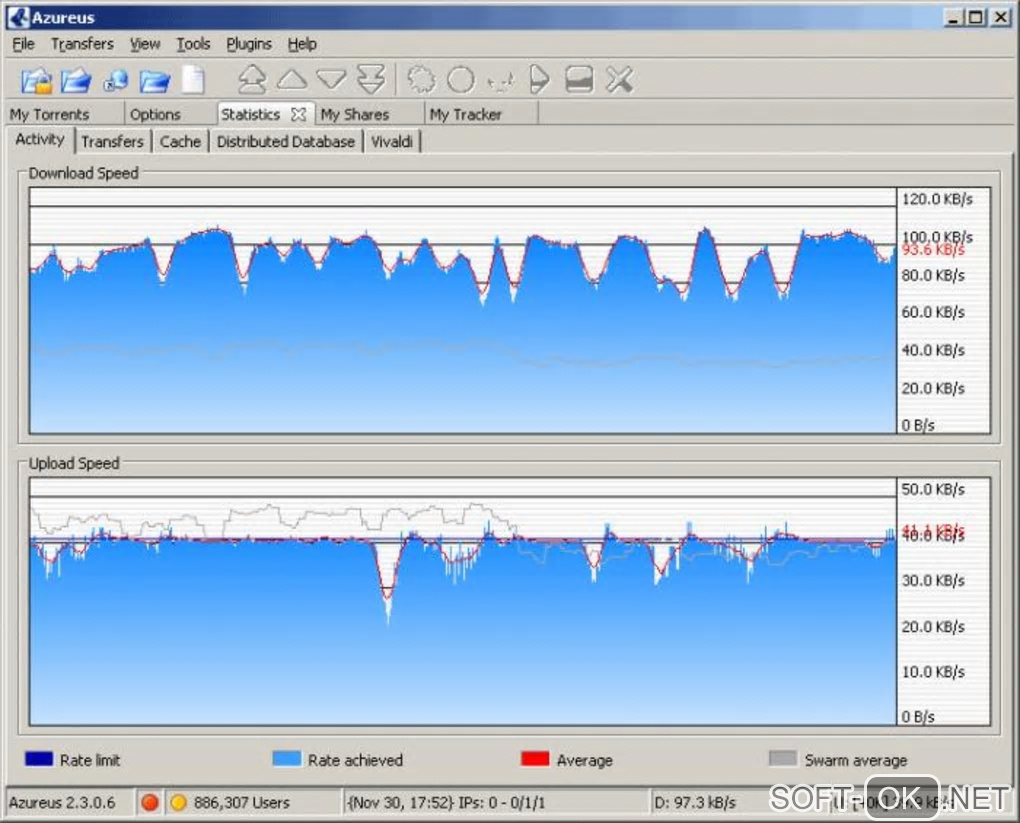
Task: Click the move to top double-arrow icon
Action: tap(251, 80)
